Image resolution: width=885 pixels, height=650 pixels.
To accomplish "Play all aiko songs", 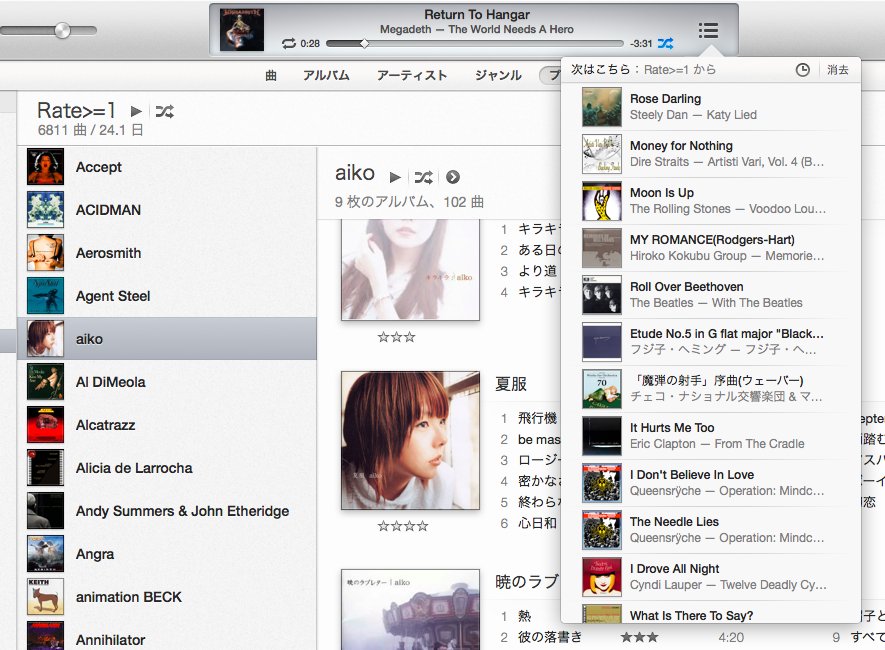I will pyautogui.click(x=395, y=177).
